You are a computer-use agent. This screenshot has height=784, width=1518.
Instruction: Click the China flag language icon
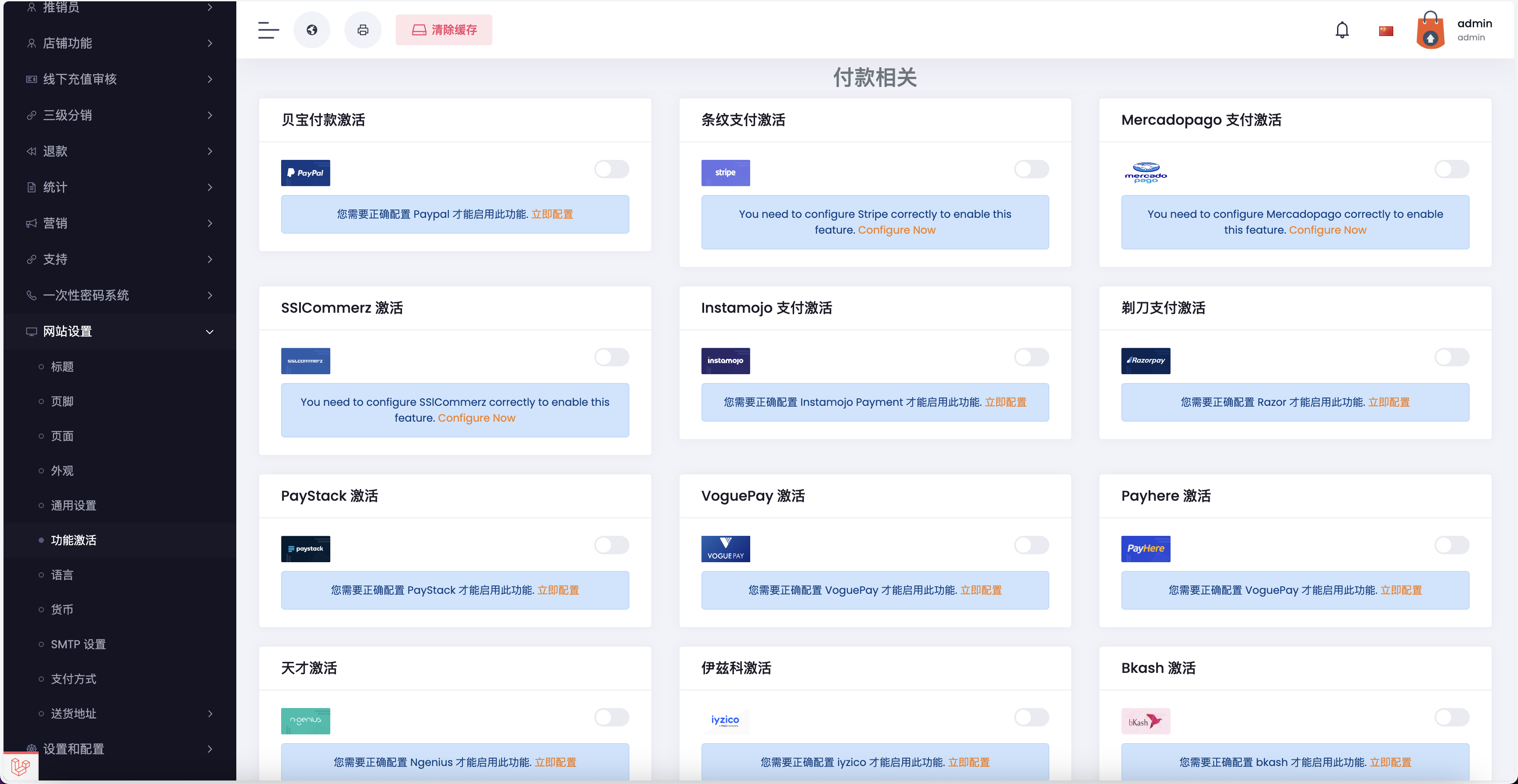tap(1386, 29)
